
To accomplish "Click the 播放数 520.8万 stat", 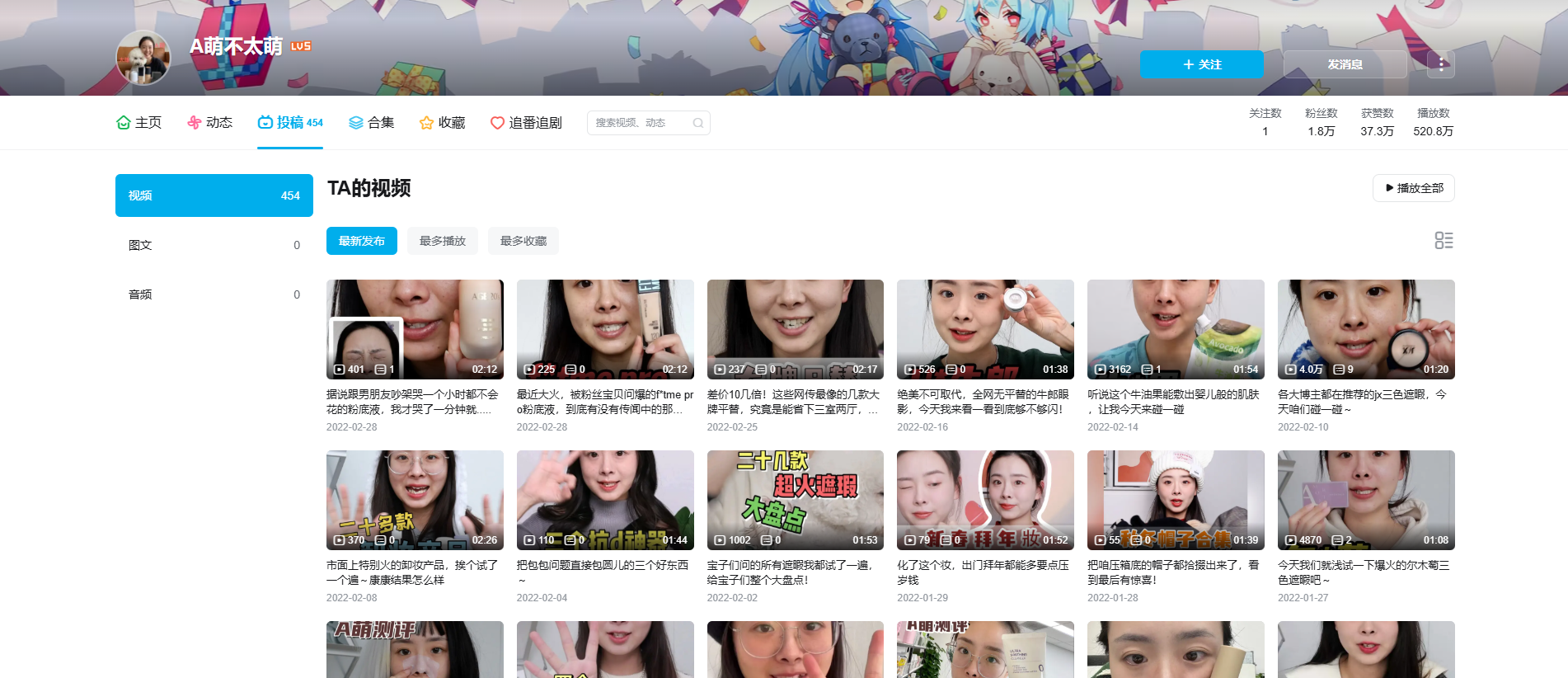I will tap(1434, 122).
